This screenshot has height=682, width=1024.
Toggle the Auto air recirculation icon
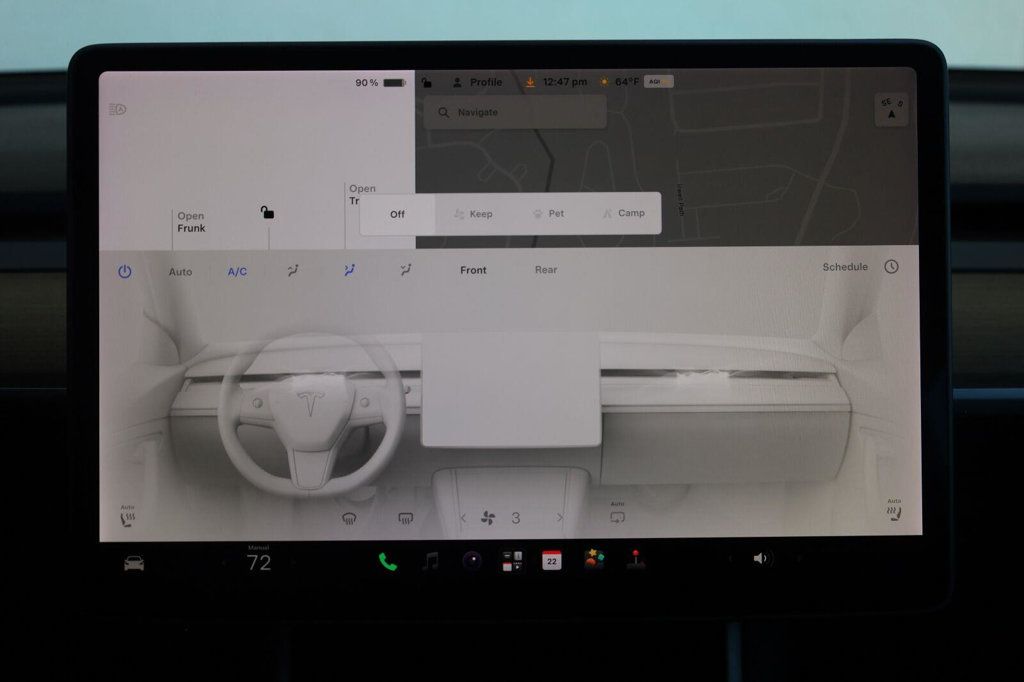617,514
